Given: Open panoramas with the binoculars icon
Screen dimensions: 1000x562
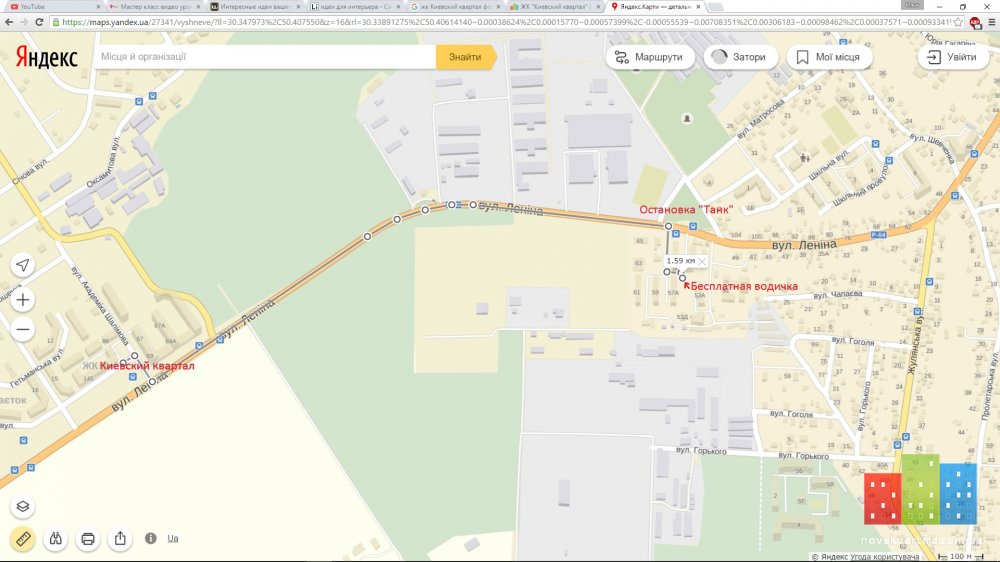Looking at the screenshot, I should [x=55, y=539].
